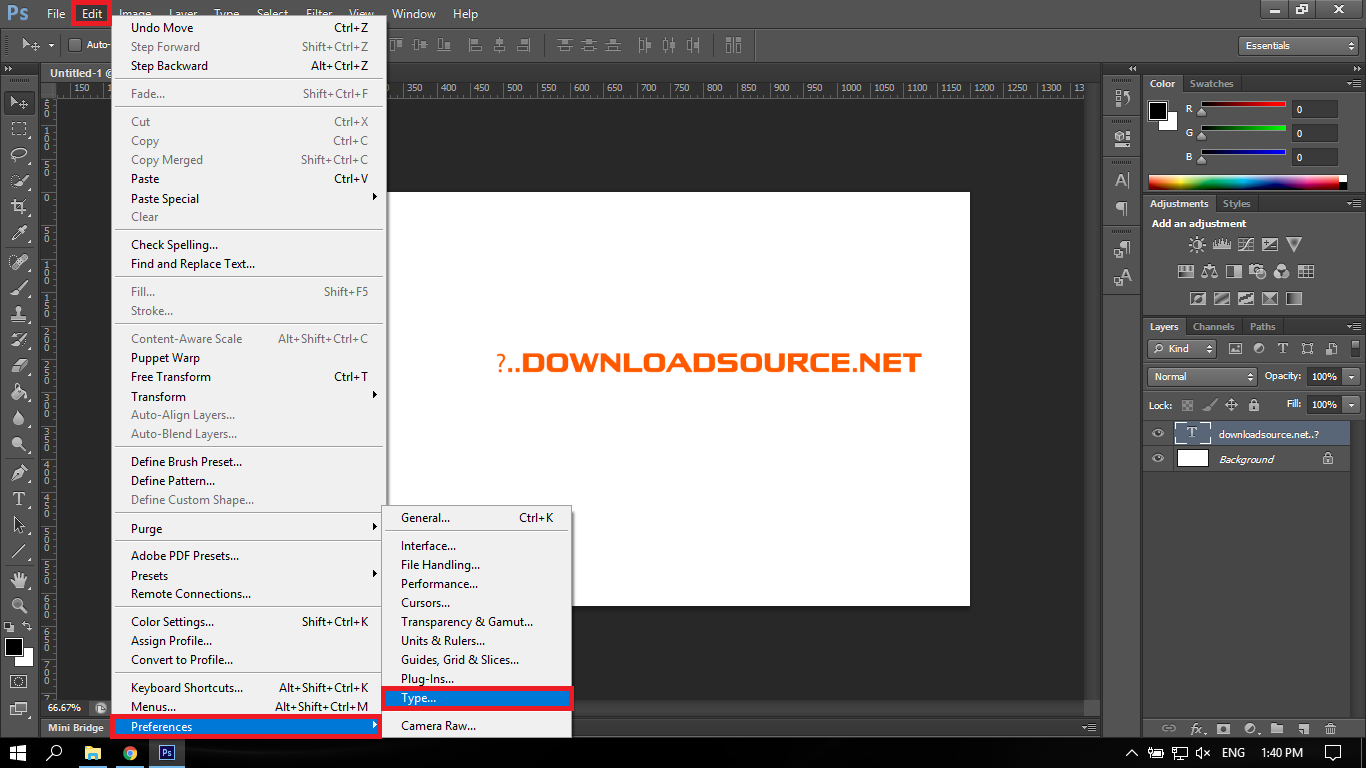The image size is (1366, 768).
Task: Open Keyboard Shortcuts... from Edit menu
Action: [247, 687]
